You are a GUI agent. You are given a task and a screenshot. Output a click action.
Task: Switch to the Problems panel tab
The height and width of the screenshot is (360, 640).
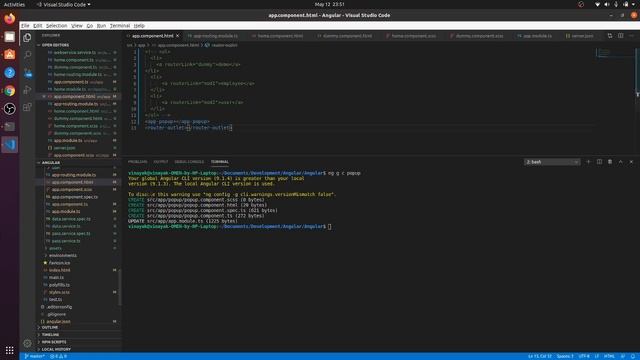(x=138, y=162)
